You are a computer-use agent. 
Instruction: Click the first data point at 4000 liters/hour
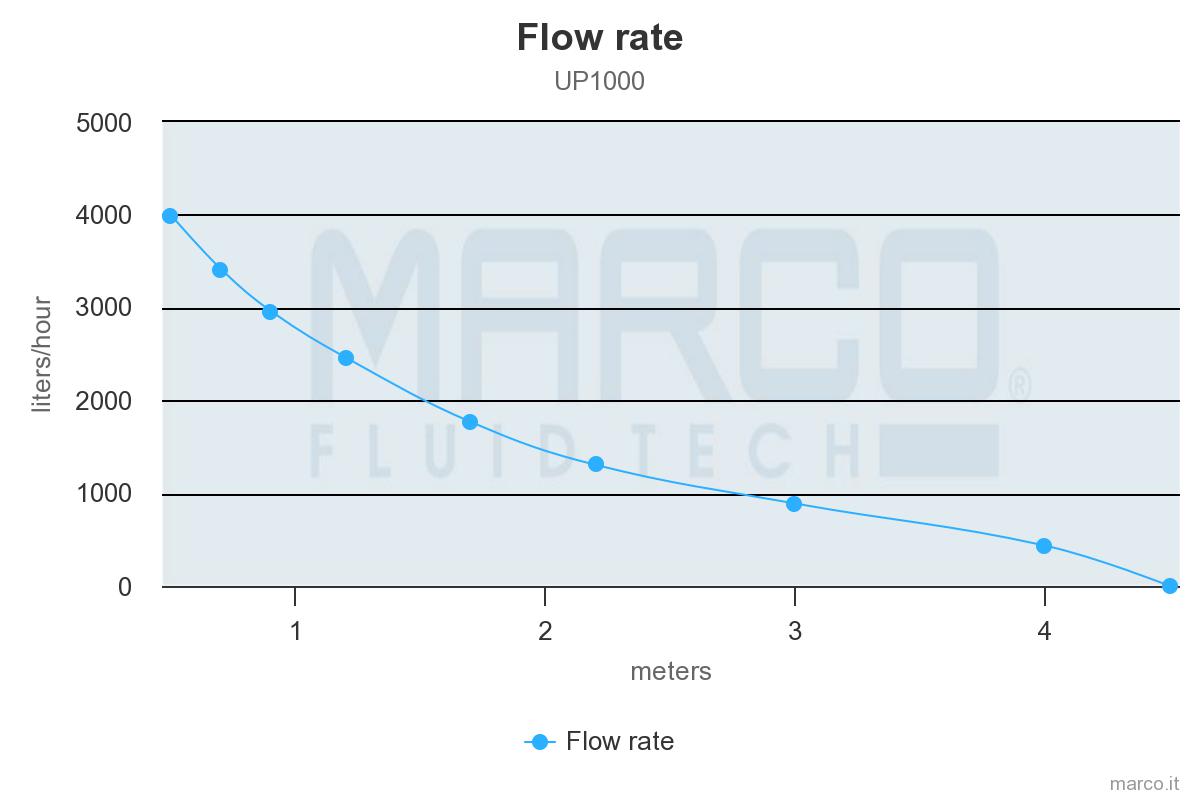(x=170, y=216)
